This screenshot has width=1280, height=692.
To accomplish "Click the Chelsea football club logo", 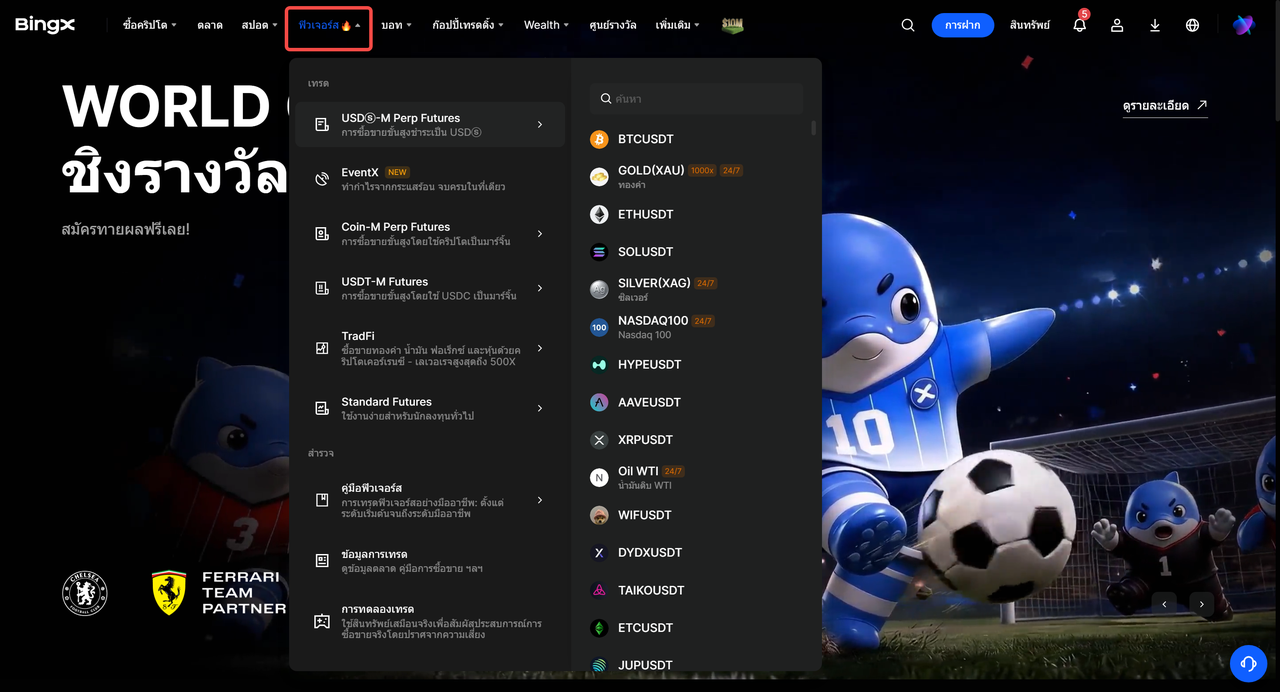I will coord(84,593).
